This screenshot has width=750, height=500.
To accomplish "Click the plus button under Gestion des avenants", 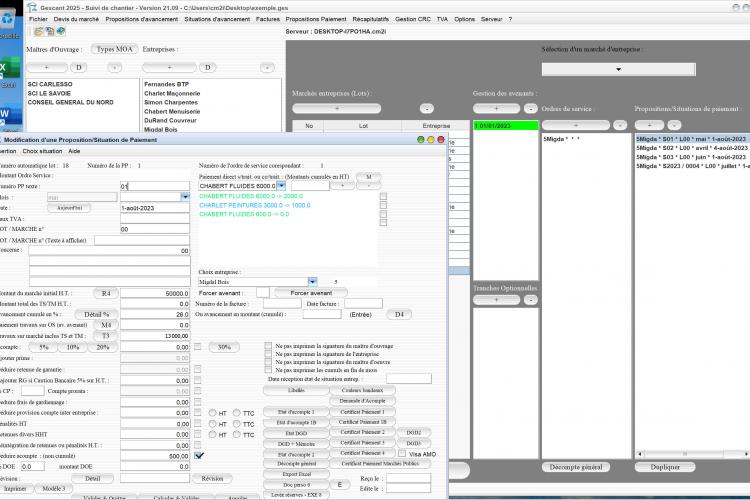I will point(496,109).
